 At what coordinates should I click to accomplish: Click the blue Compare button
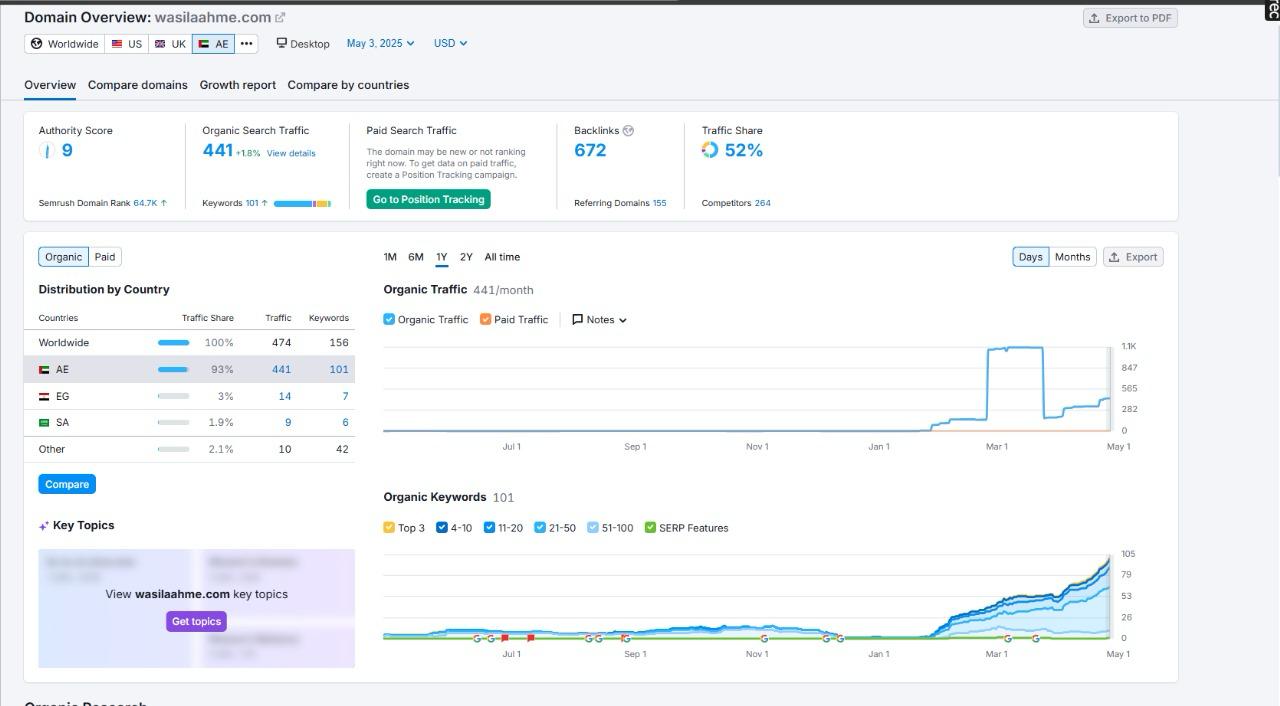pyautogui.click(x=67, y=484)
